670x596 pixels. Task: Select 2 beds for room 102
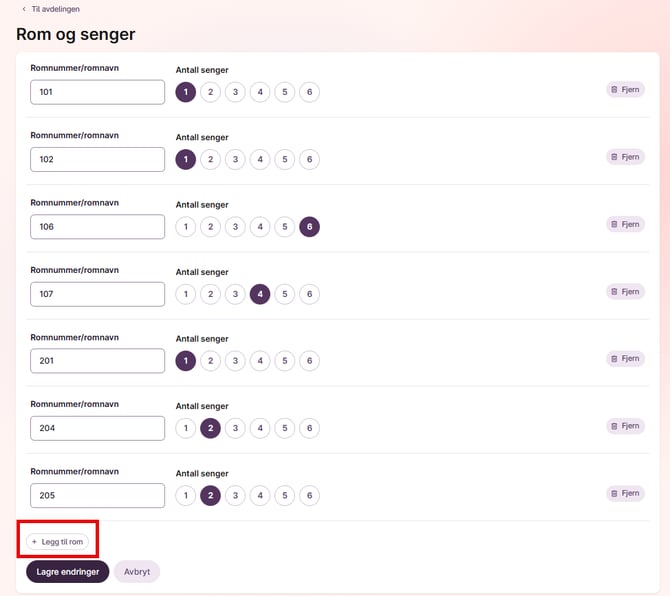tap(210, 159)
